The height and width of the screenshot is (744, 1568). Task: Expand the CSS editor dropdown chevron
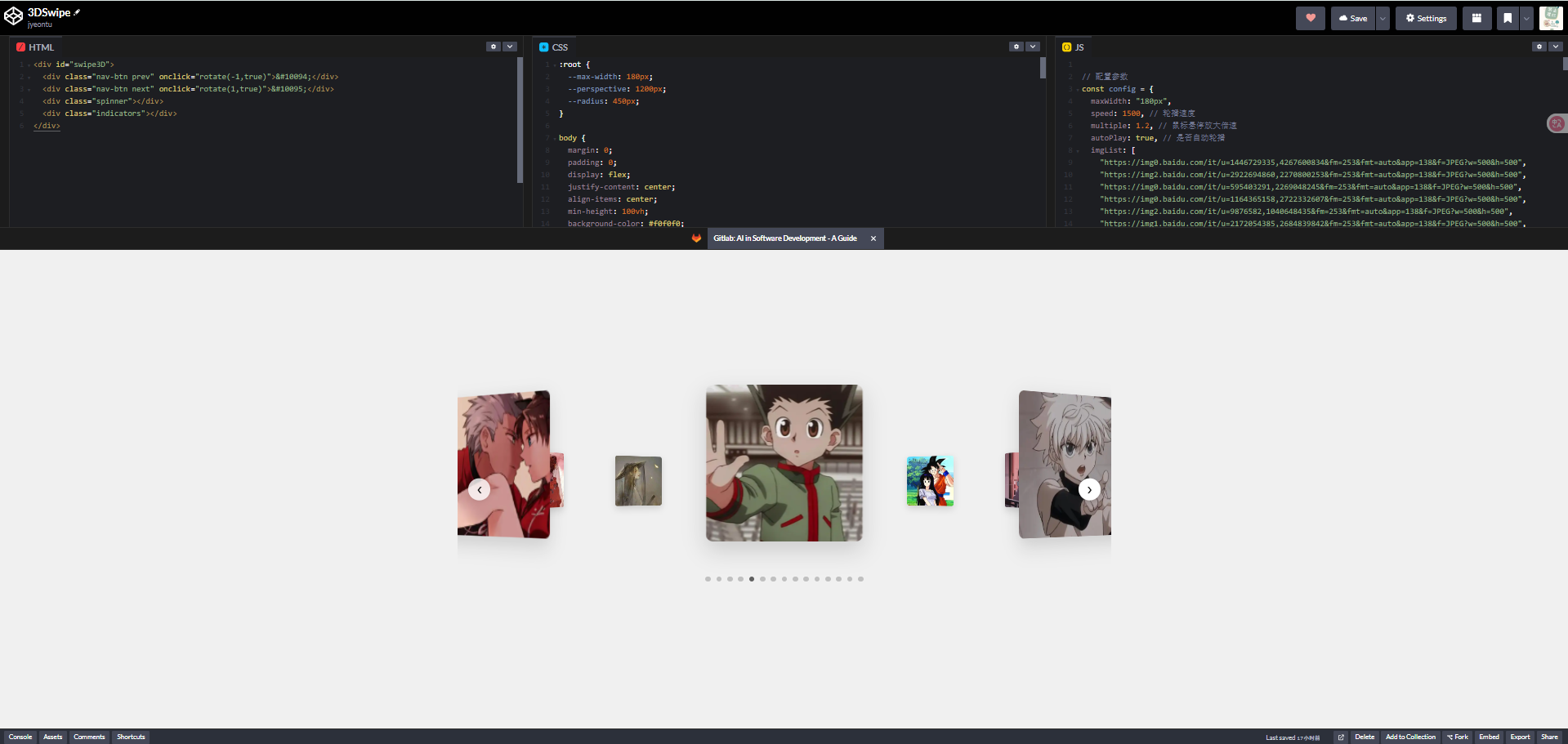click(1033, 47)
